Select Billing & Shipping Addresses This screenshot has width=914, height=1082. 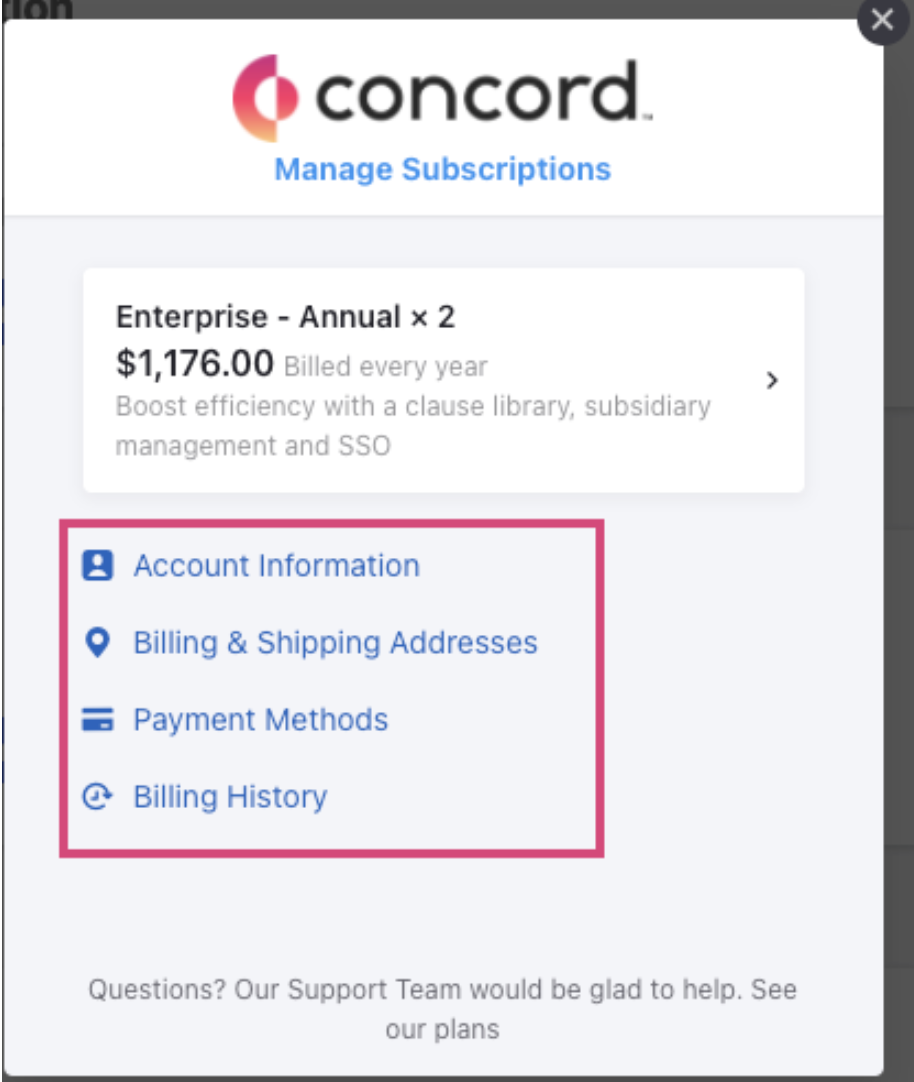(337, 643)
